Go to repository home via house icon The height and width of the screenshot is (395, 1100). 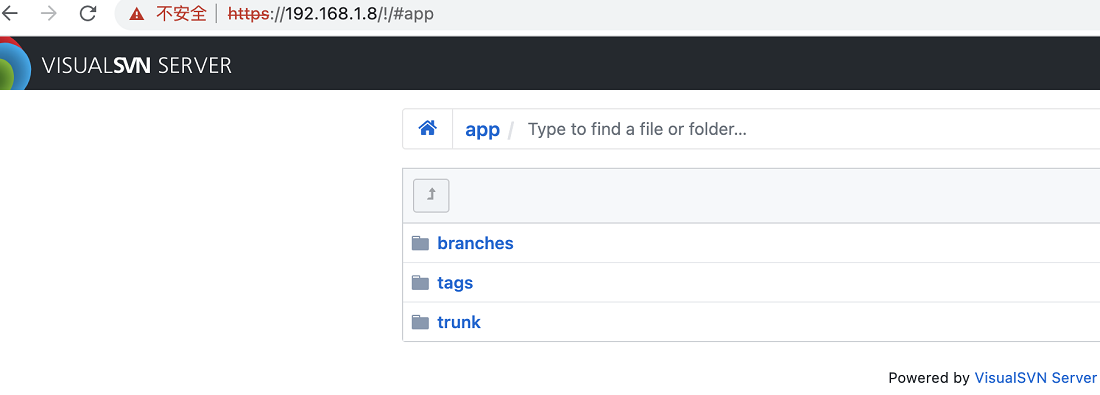tap(428, 128)
